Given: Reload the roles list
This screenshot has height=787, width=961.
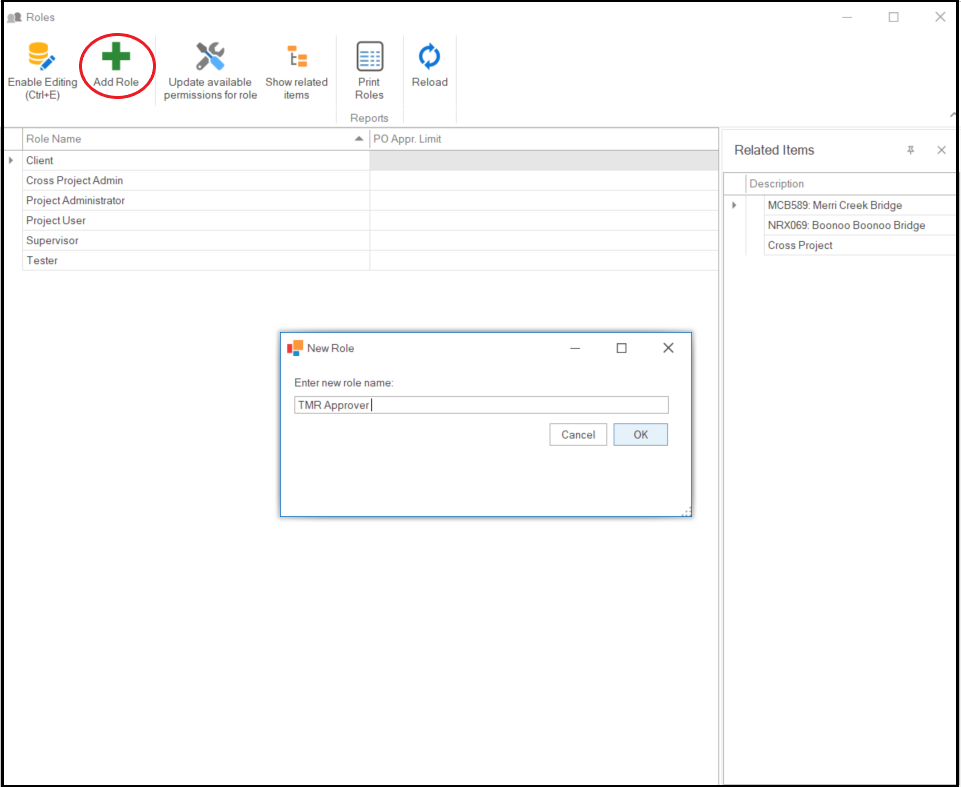Looking at the screenshot, I should [x=429, y=57].
